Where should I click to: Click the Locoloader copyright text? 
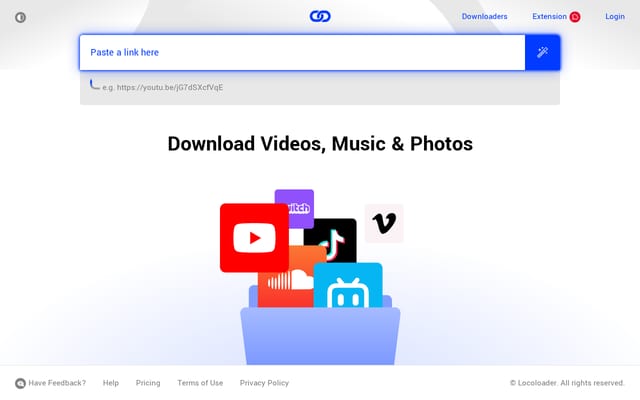[x=567, y=383]
